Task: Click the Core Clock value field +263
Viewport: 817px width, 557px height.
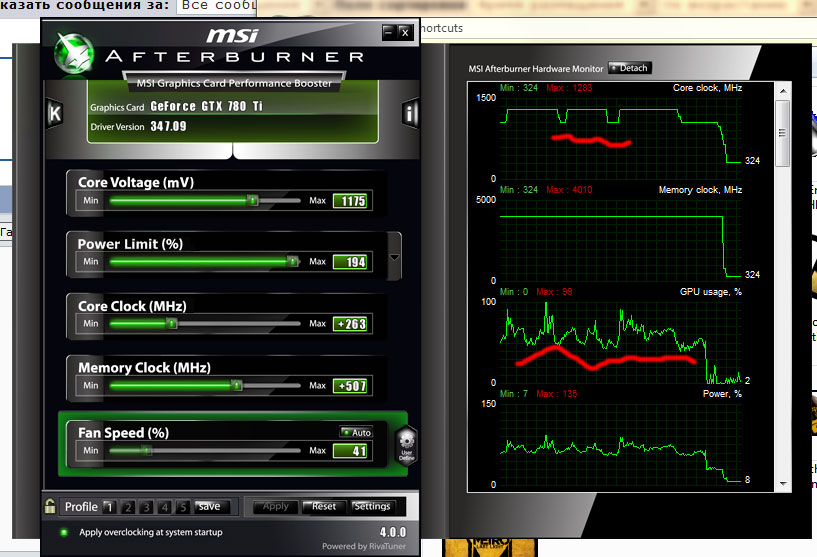Action: pyautogui.click(x=350, y=324)
